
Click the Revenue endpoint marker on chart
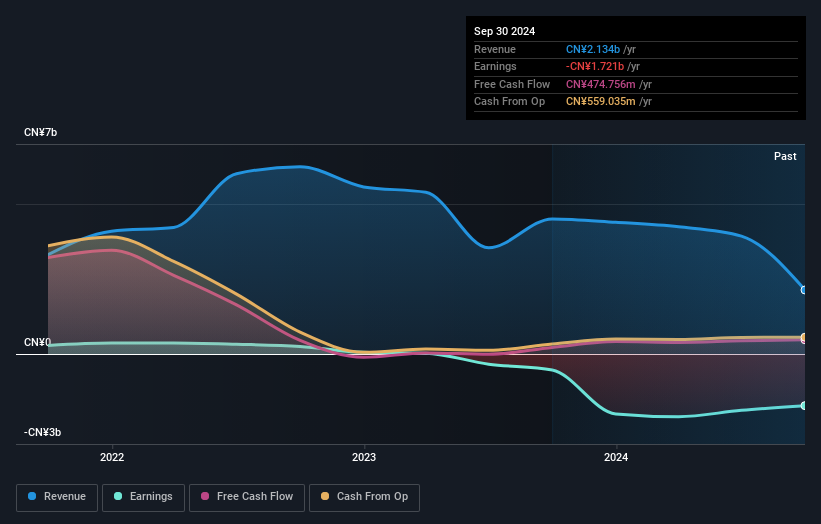804,290
